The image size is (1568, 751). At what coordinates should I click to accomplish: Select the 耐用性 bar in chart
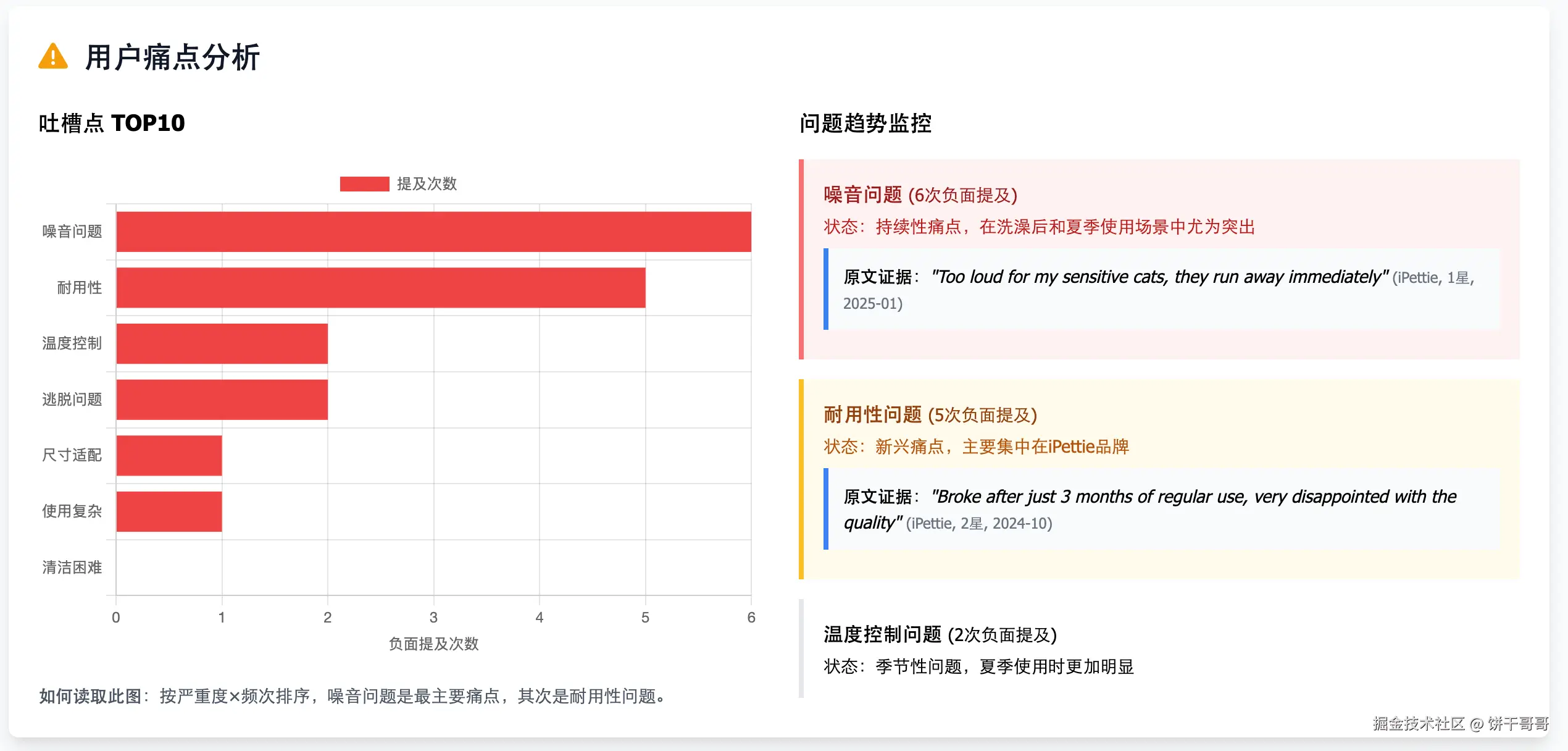pos(380,288)
